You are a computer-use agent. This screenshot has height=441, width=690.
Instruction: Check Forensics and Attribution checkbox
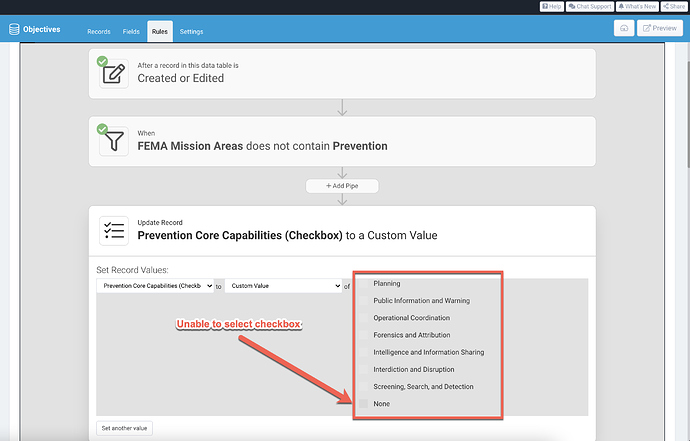point(363,335)
